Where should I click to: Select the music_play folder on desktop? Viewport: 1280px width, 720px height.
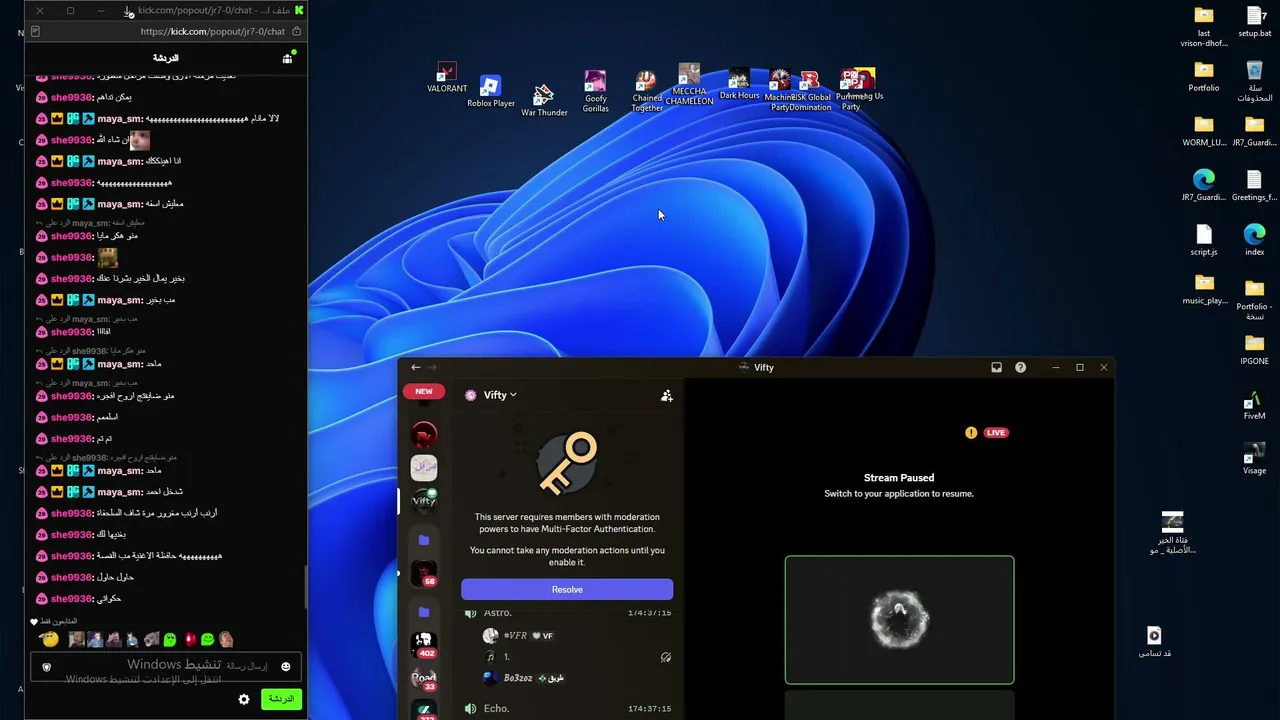[1204, 289]
